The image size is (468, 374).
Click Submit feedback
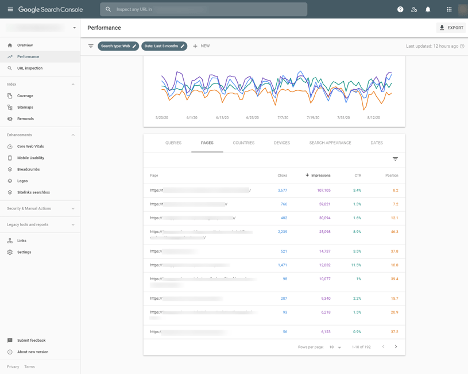(40, 340)
